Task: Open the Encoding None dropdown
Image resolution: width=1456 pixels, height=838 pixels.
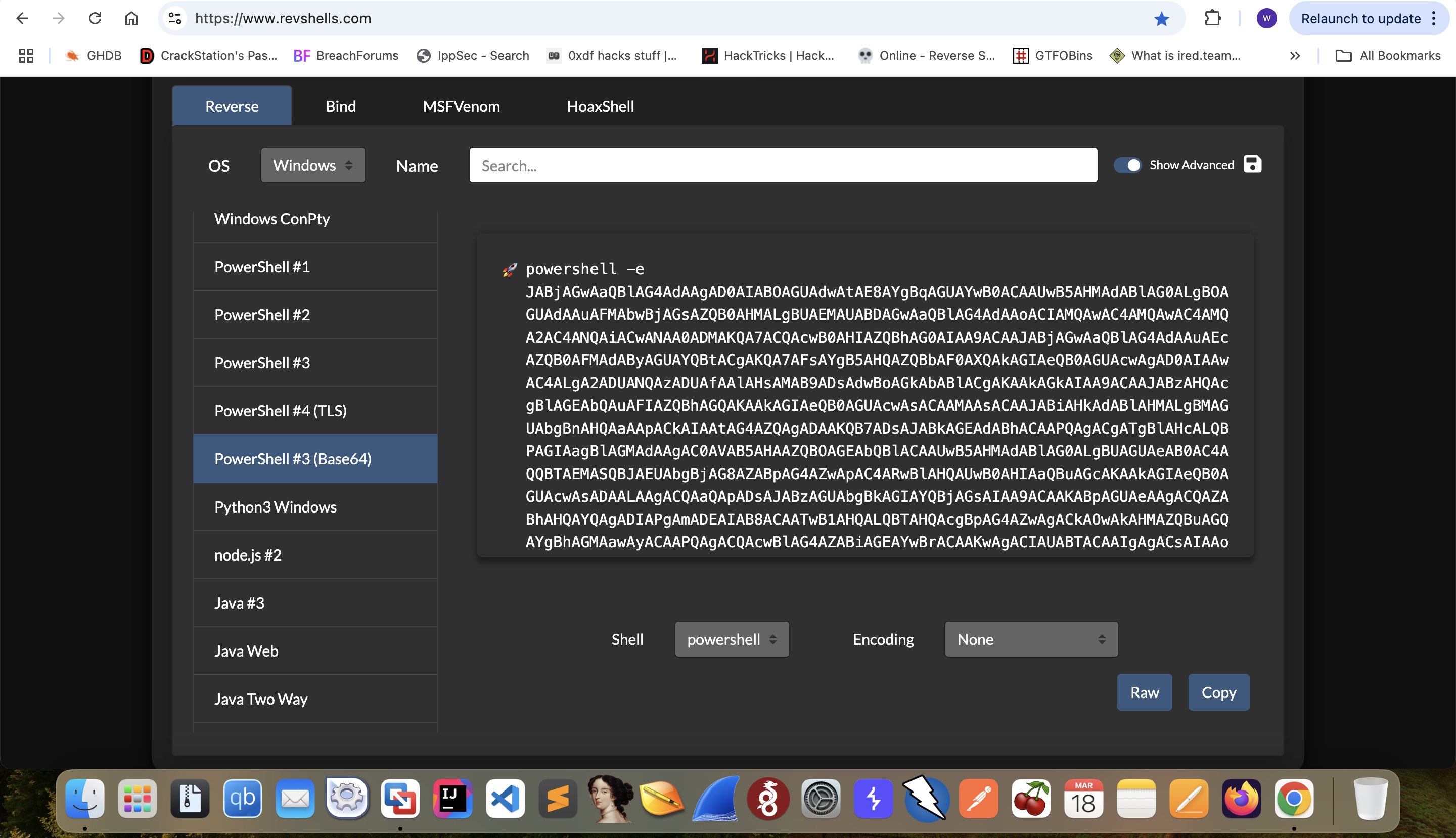Action: 1030,639
